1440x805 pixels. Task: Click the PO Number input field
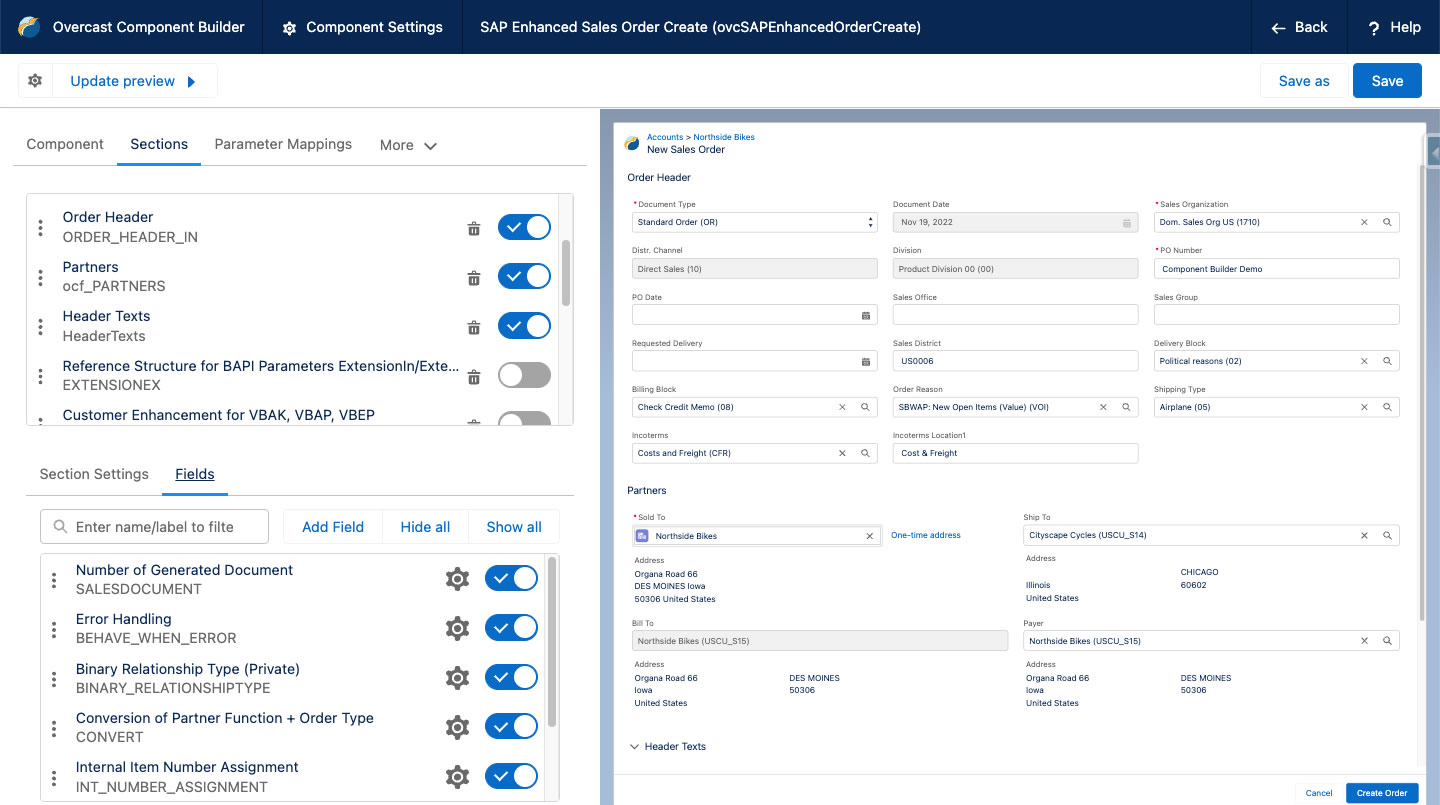(x=1277, y=269)
